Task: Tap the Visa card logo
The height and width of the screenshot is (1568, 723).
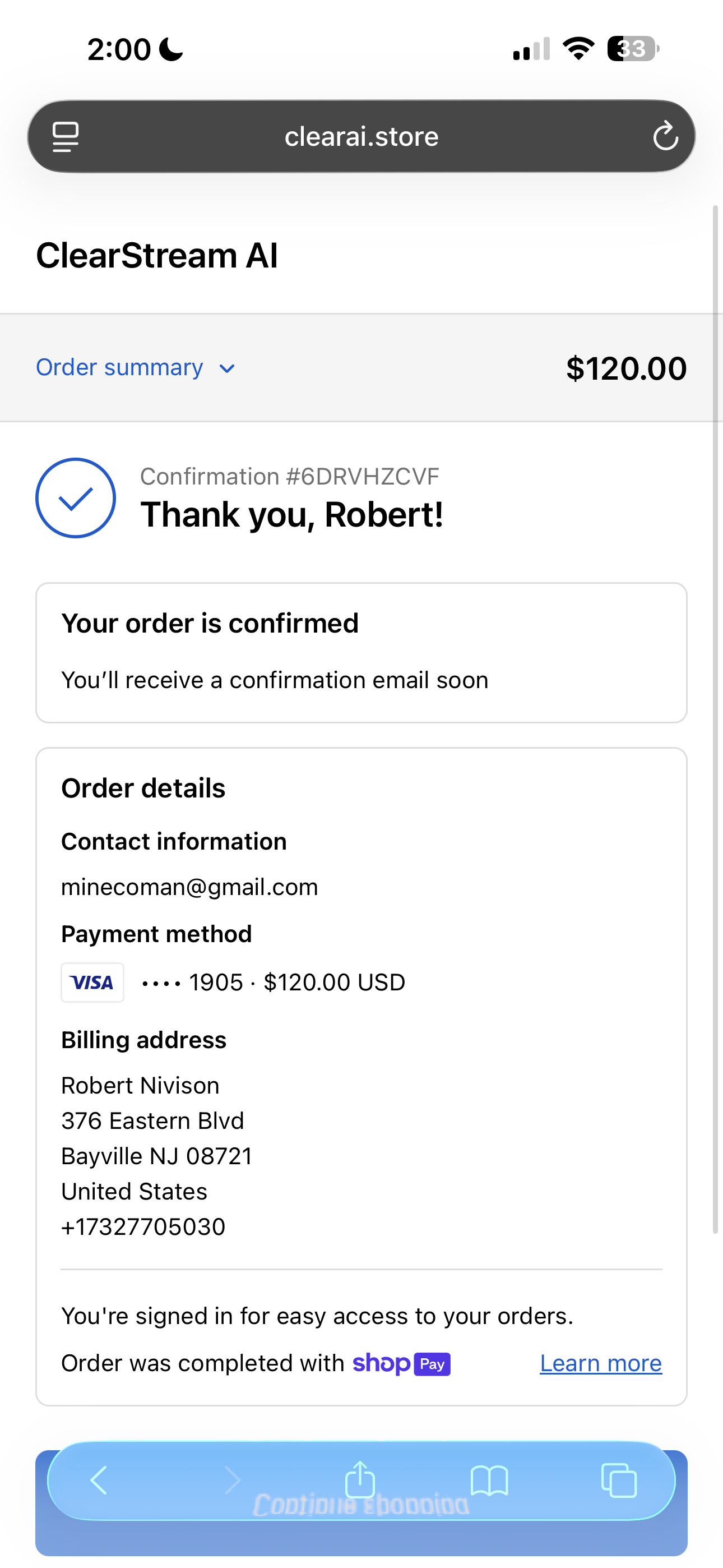Action: pyautogui.click(x=92, y=983)
